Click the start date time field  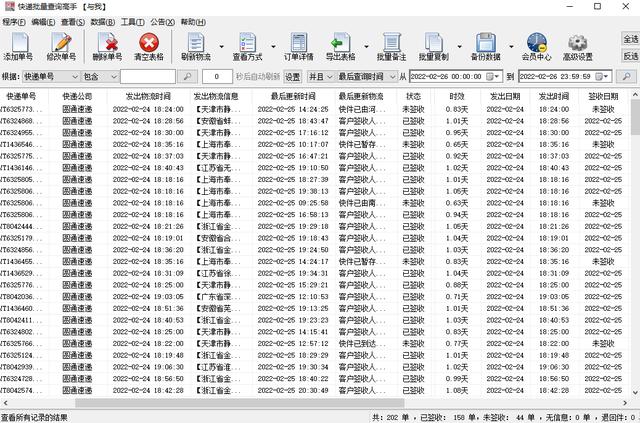point(456,76)
